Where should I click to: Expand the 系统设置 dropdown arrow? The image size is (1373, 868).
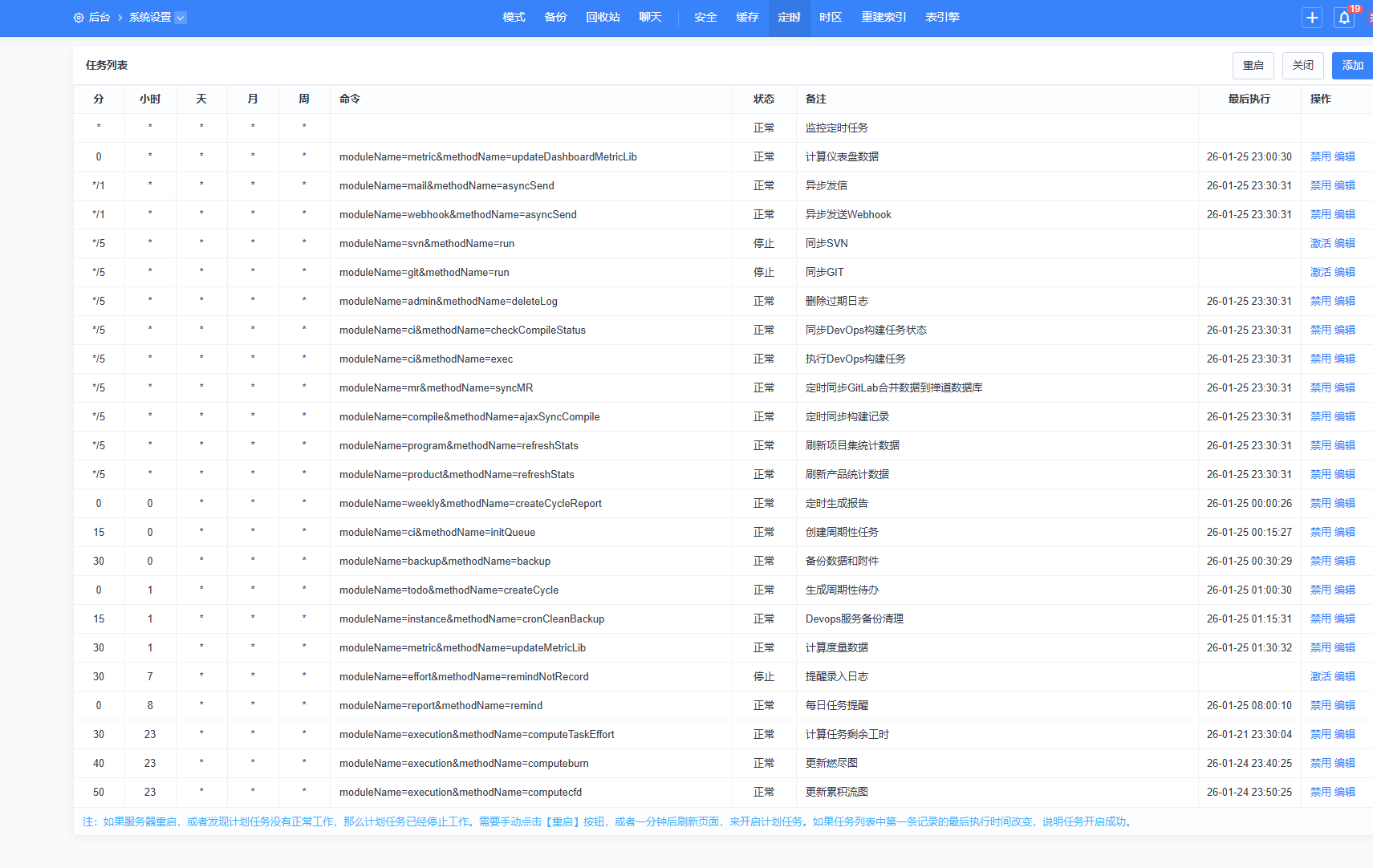(181, 18)
